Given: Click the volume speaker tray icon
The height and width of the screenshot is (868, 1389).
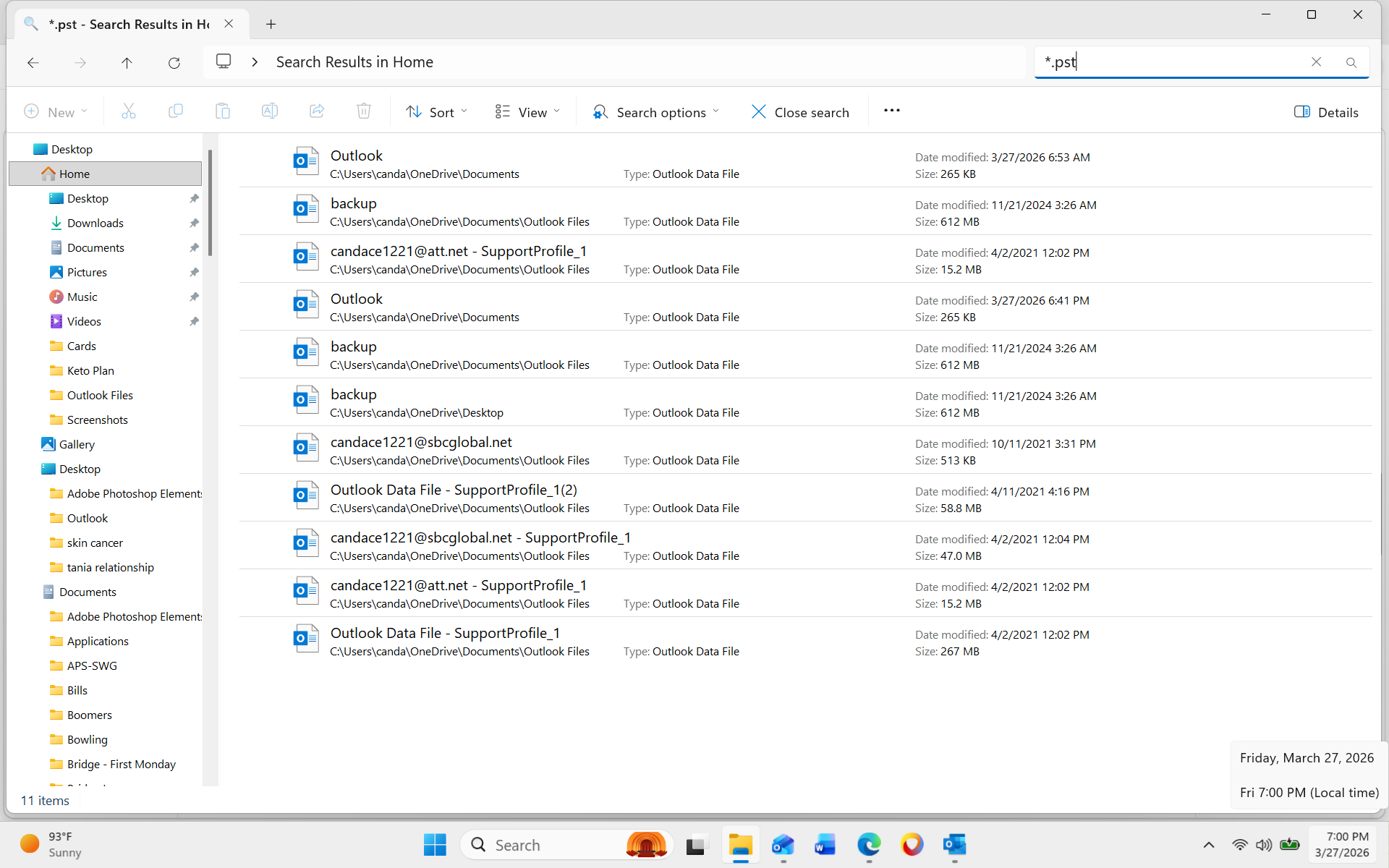Looking at the screenshot, I should (x=1264, y=845).
